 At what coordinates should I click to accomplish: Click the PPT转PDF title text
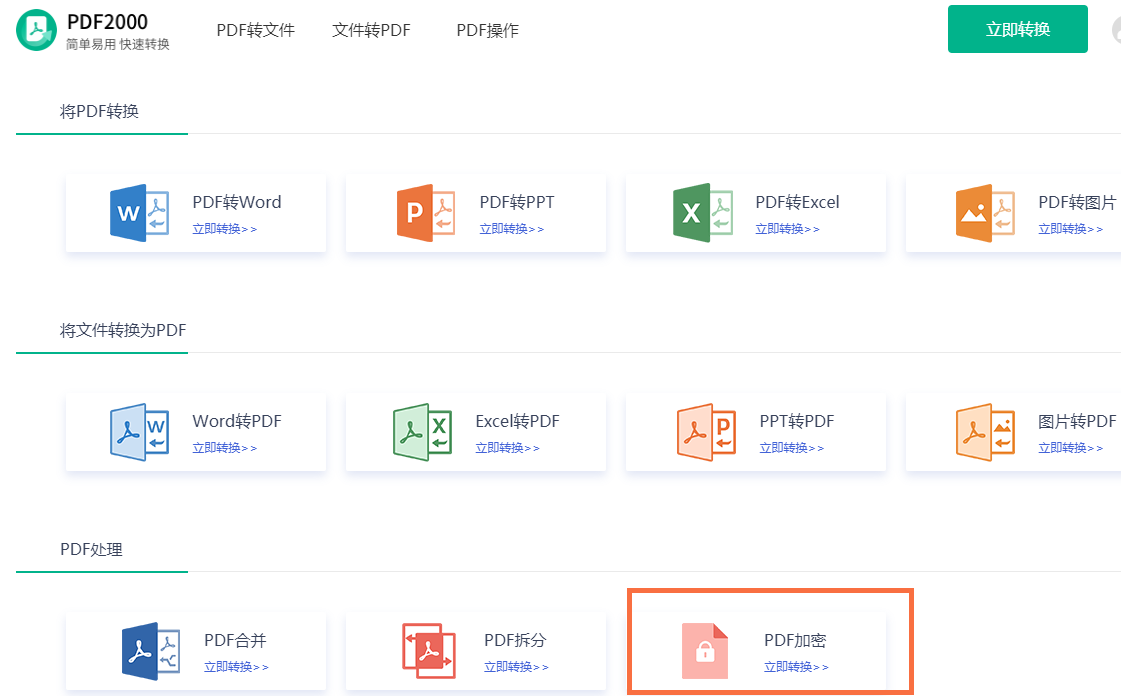coord(797,422)
